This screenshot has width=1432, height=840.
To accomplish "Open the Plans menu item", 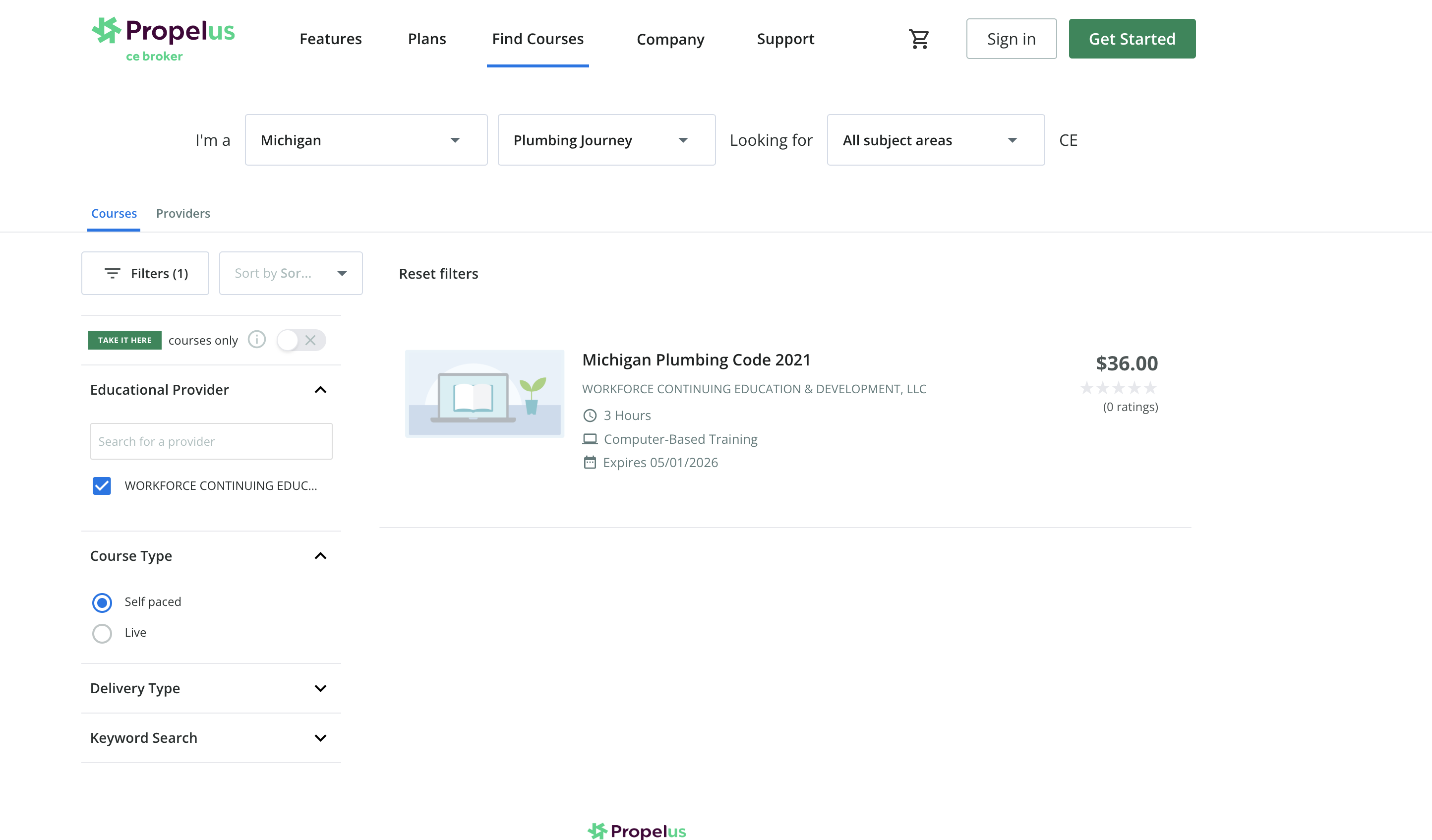I will (x=427, y=39).
